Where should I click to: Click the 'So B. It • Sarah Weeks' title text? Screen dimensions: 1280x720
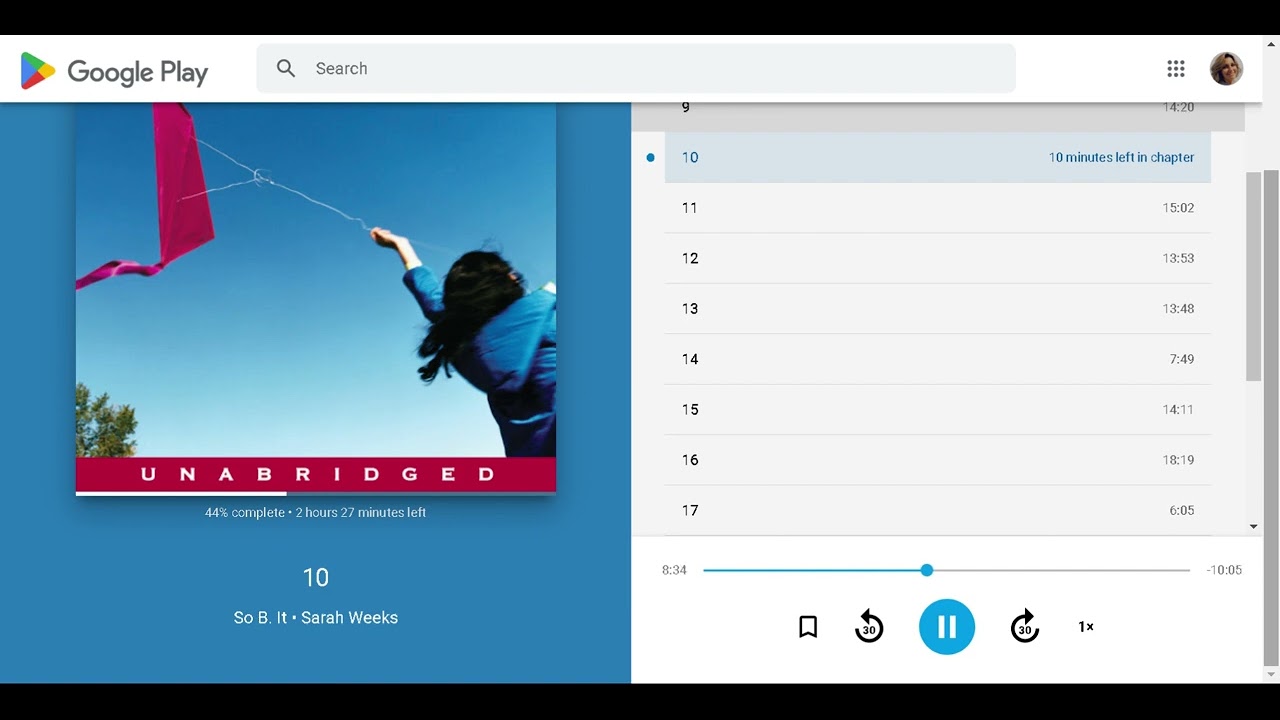[316, 618]
